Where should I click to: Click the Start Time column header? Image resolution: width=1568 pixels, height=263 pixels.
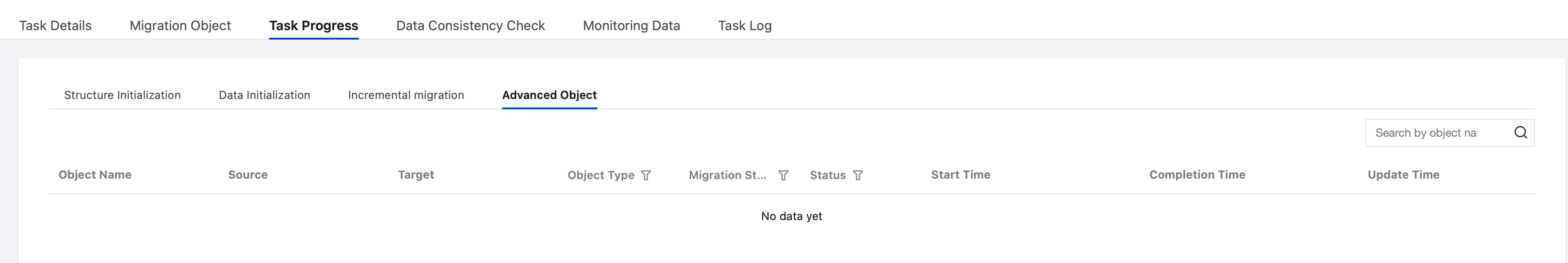(x=960, y=175)
